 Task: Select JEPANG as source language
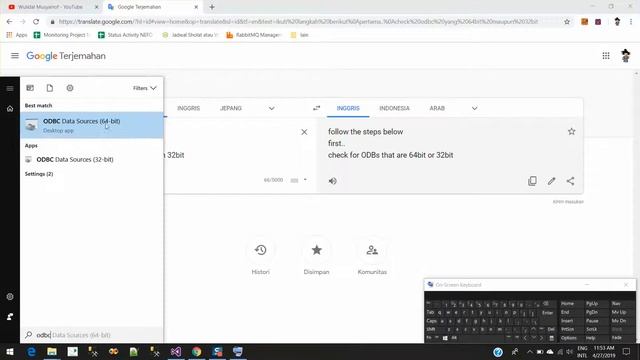(x=231, y=108)
